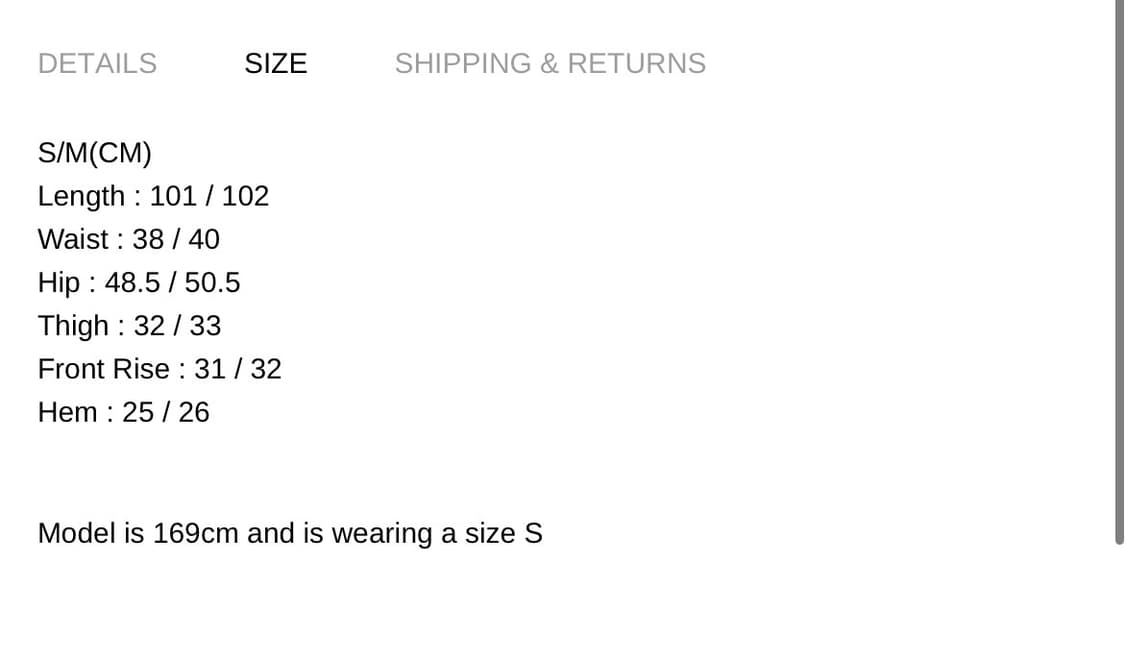Click the Length value 101

tap(173, 196)
